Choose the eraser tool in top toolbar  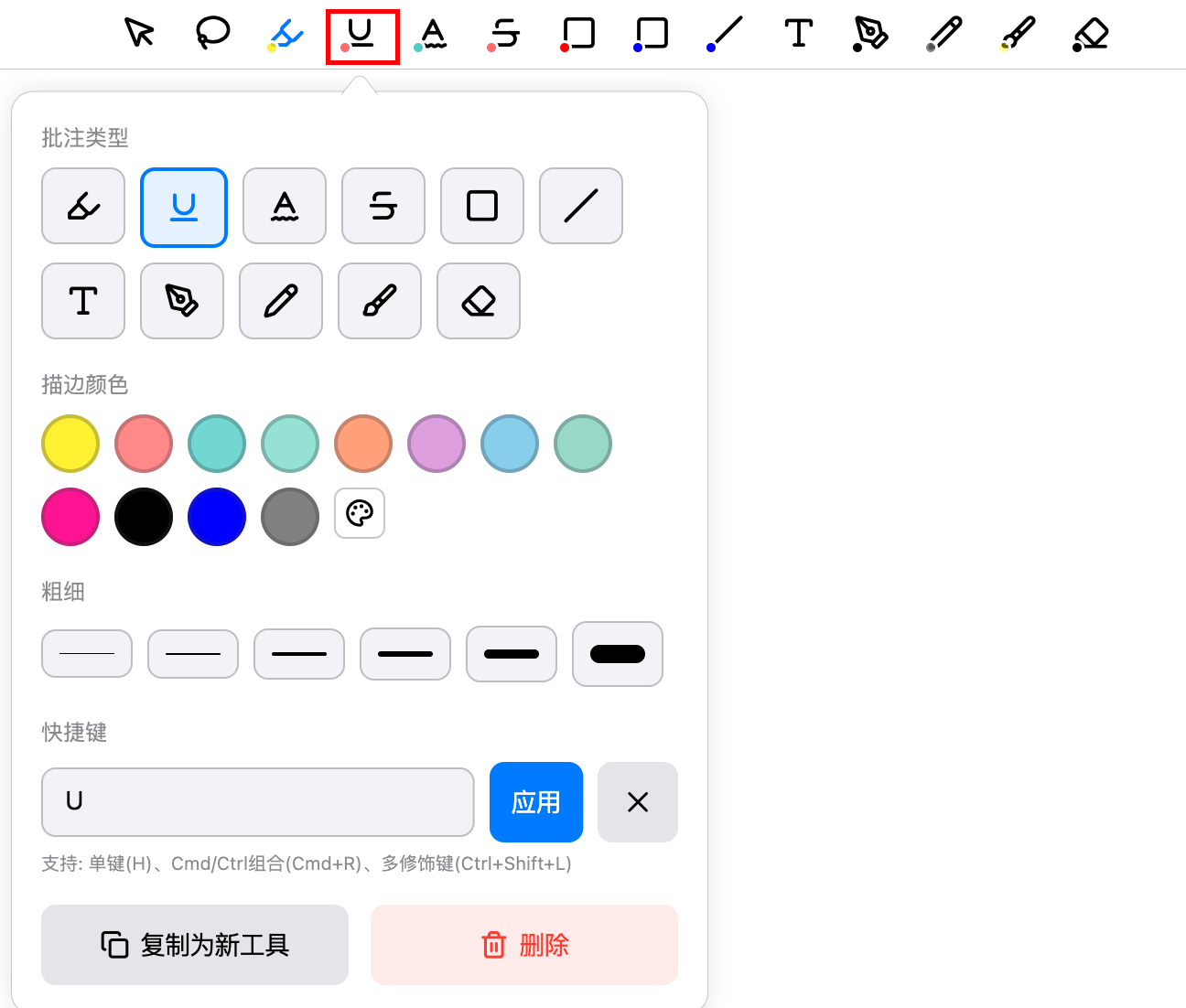(1091, 35)
